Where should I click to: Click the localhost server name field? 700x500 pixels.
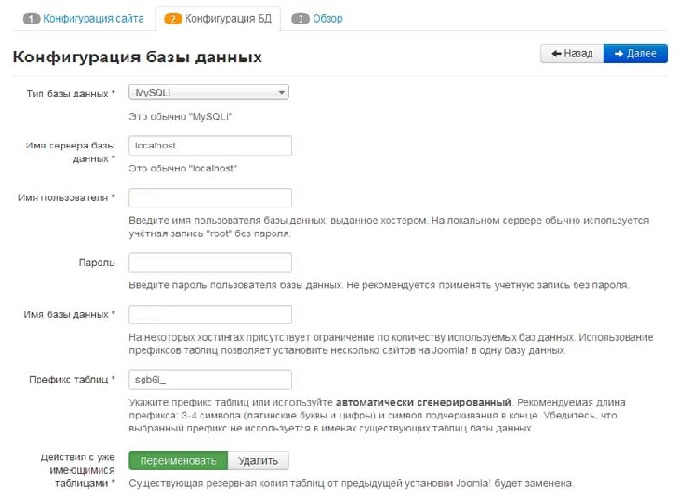click(x=209, y=145)
